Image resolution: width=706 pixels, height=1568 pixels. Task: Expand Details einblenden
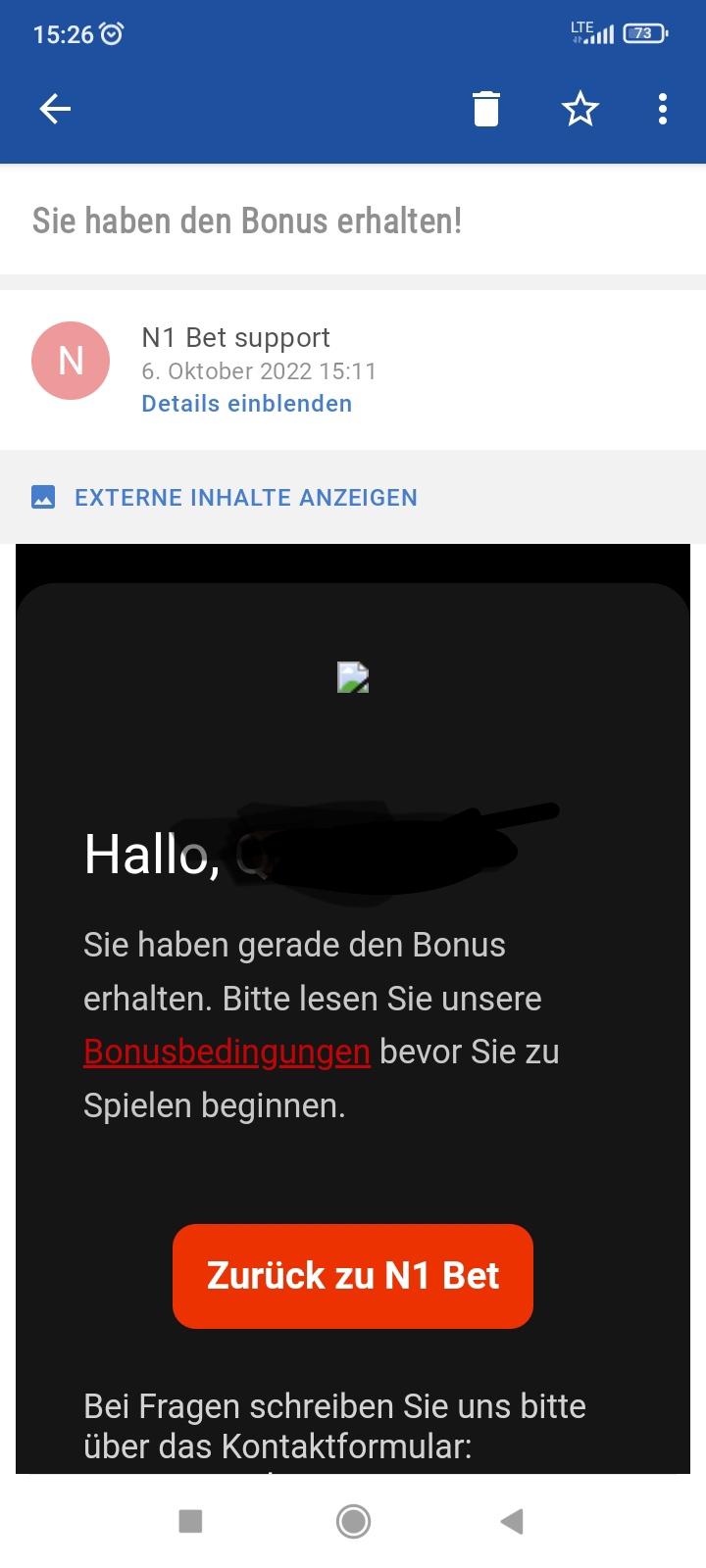(247, 404)
